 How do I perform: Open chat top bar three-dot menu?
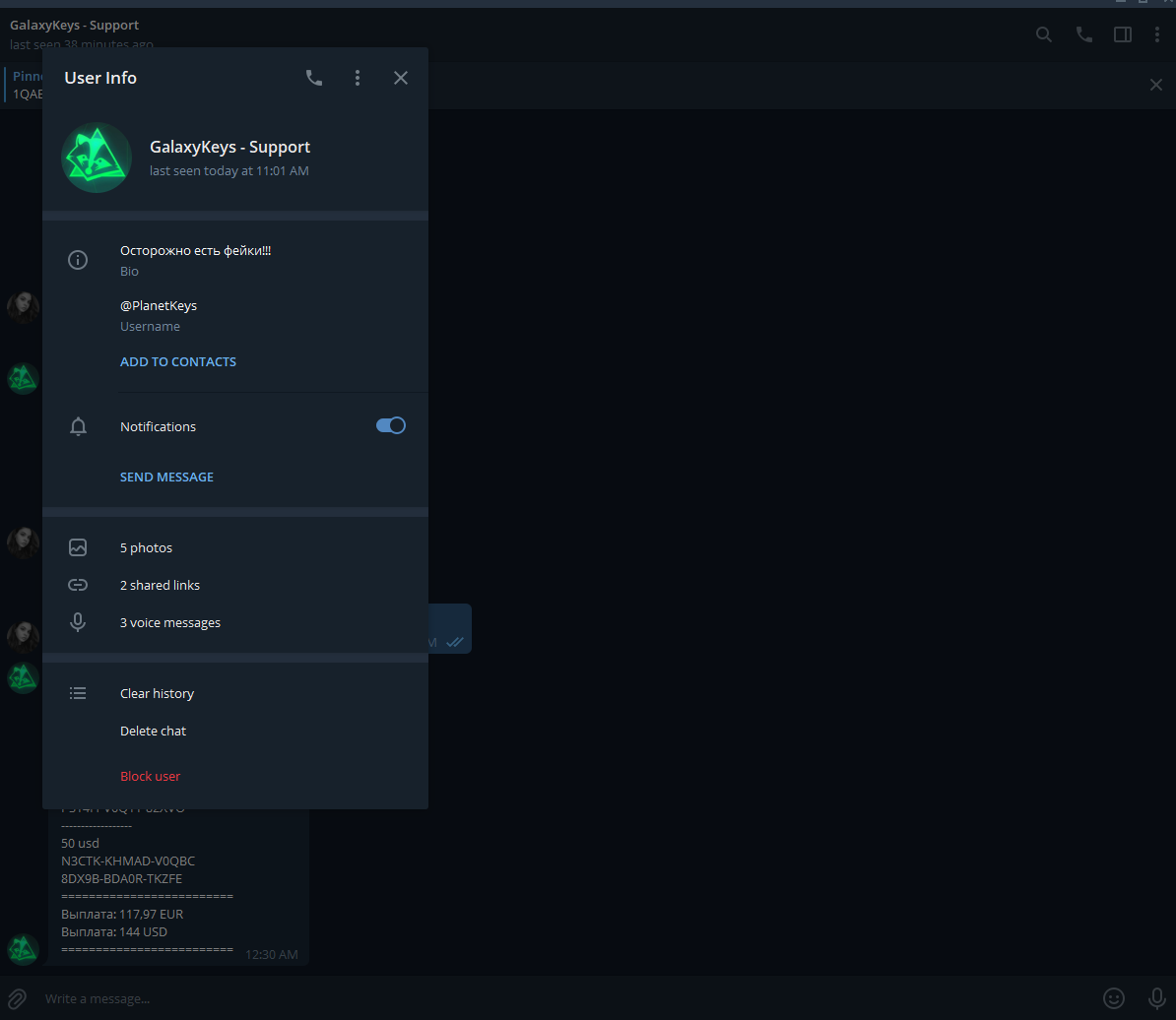click(x=1157, y=34)
